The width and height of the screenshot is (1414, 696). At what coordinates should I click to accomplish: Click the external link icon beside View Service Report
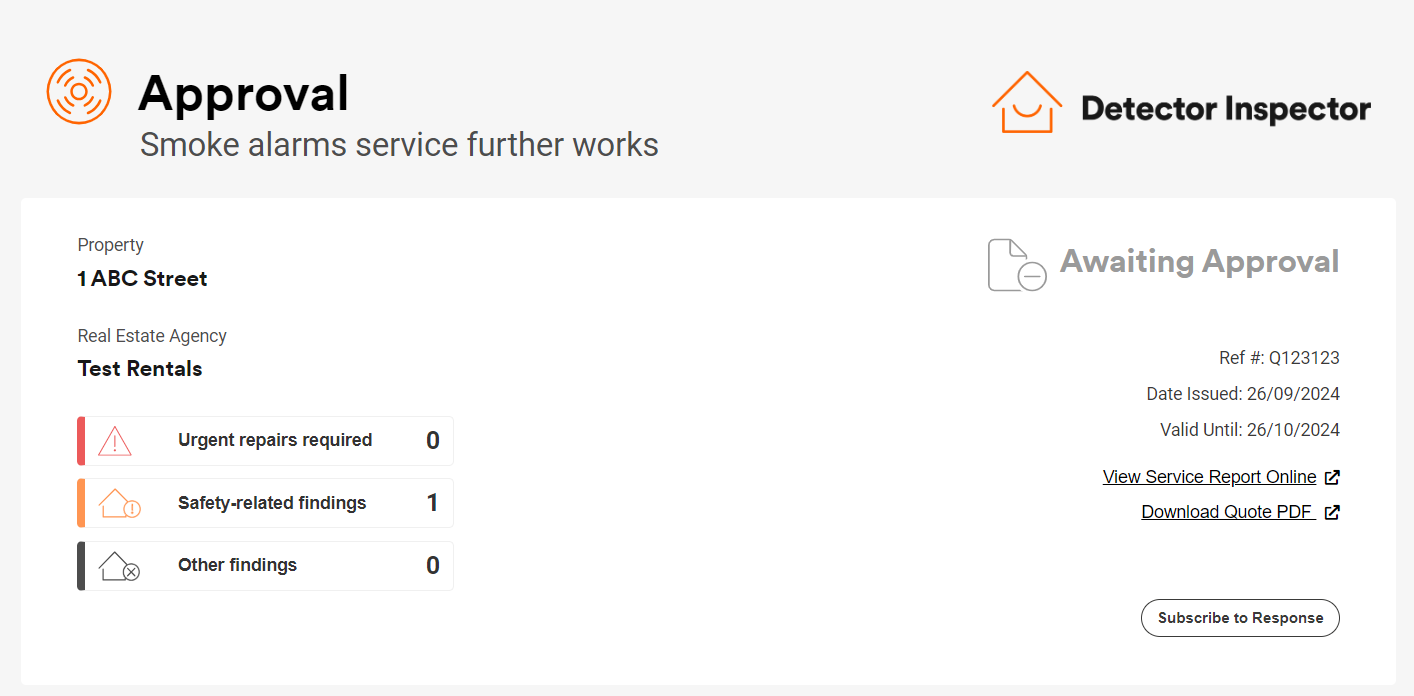coord(1333,477)
